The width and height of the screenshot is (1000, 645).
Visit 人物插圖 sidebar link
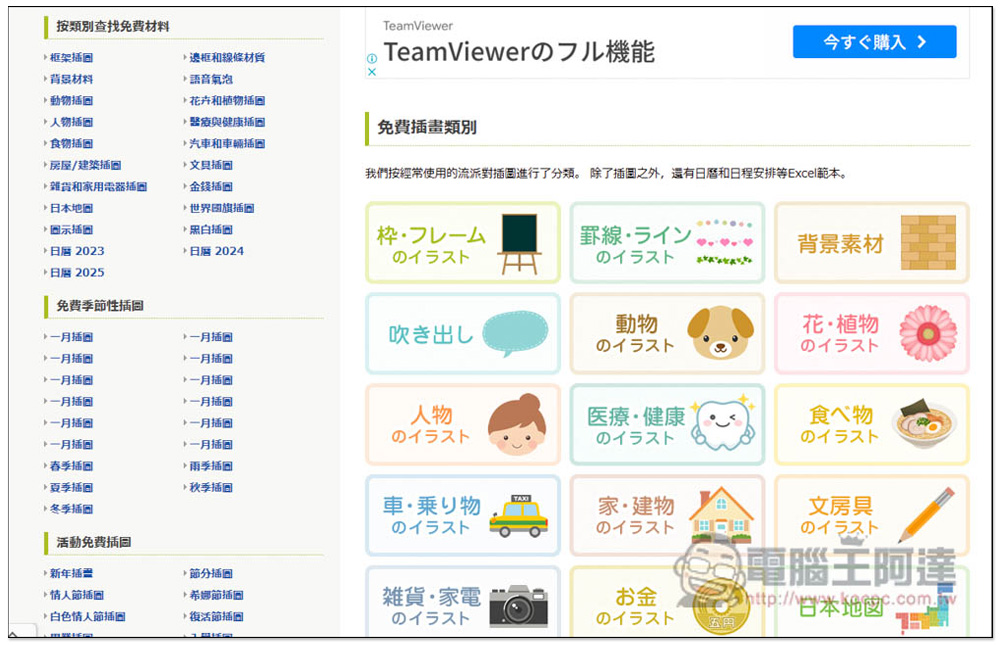point(71,122)
